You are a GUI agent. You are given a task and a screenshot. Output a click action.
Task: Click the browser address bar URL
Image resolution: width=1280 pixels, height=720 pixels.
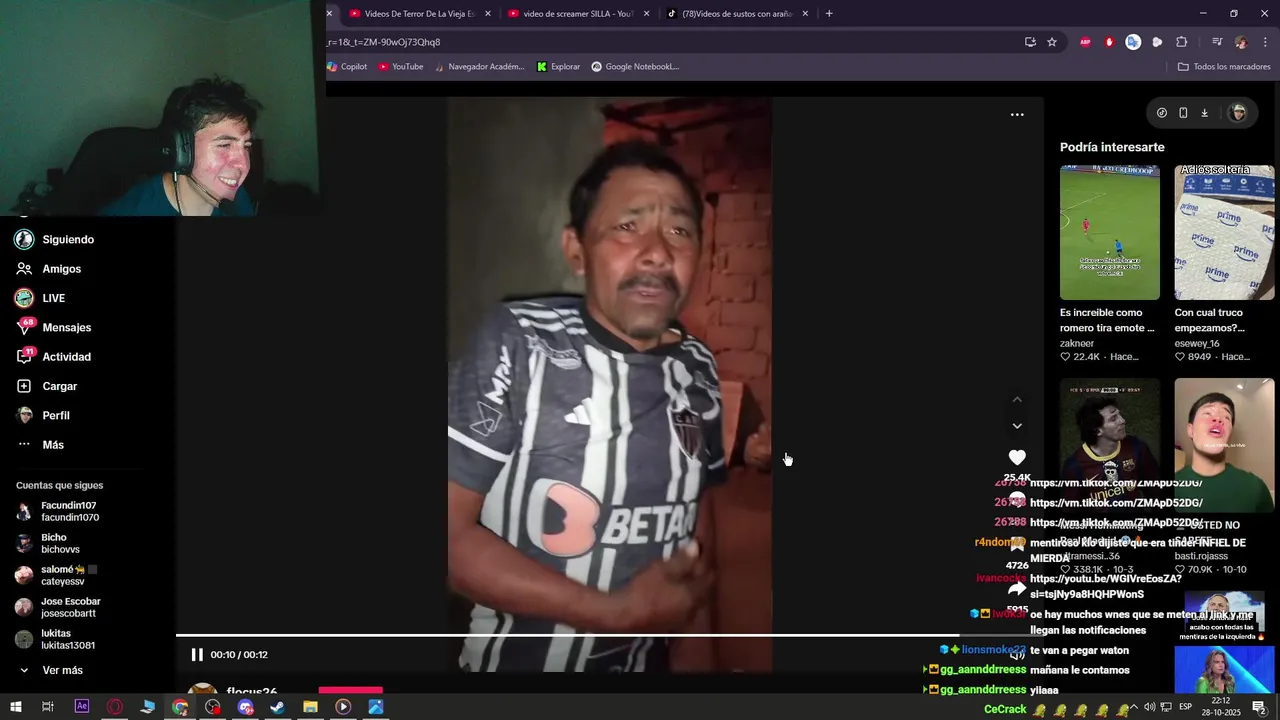385,42
